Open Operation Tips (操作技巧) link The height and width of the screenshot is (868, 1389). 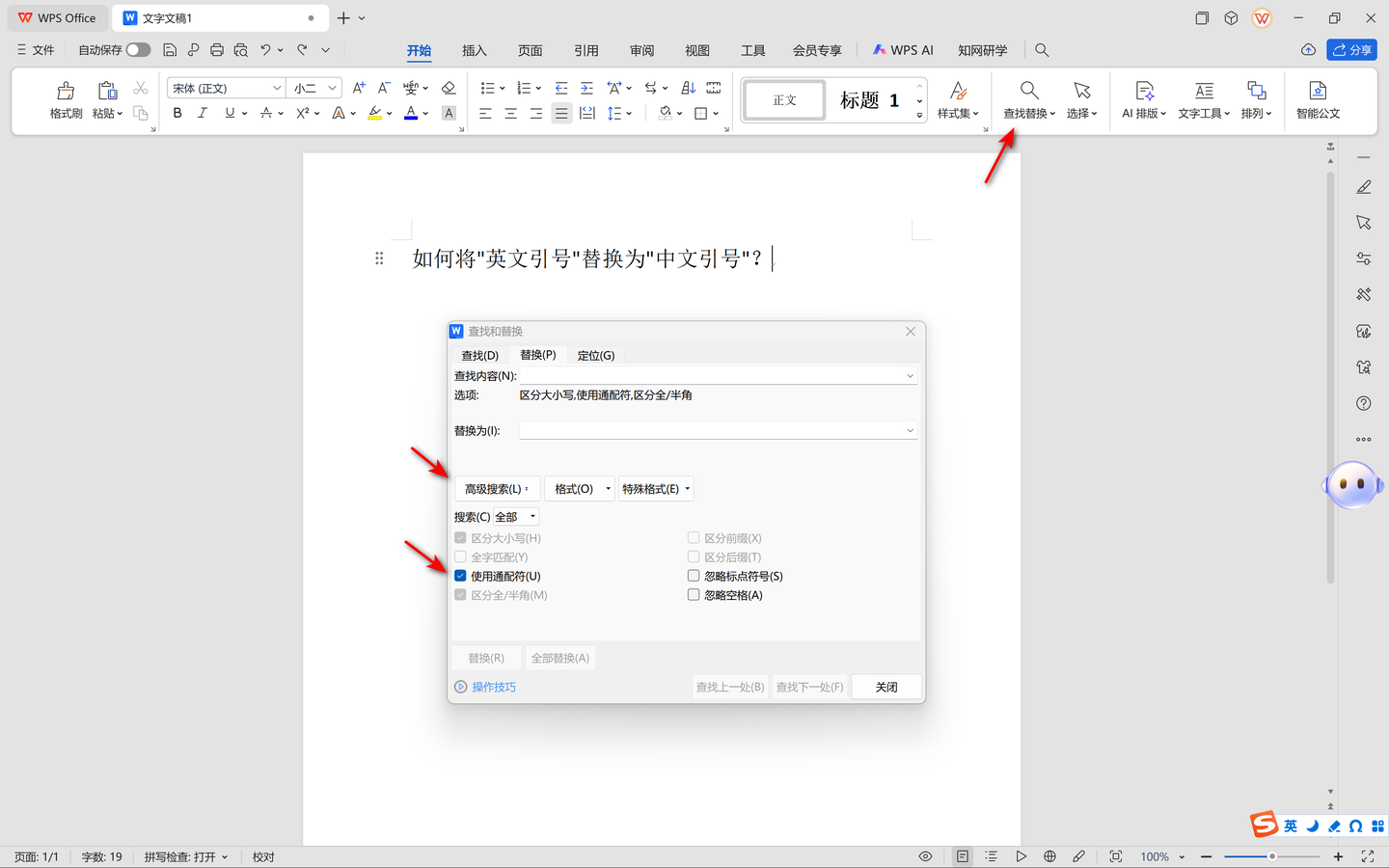point(494,687)
